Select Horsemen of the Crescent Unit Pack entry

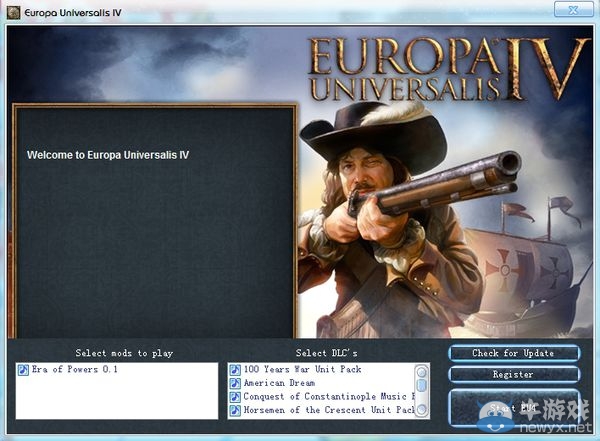pyautogui.click(x=329, y=410)
